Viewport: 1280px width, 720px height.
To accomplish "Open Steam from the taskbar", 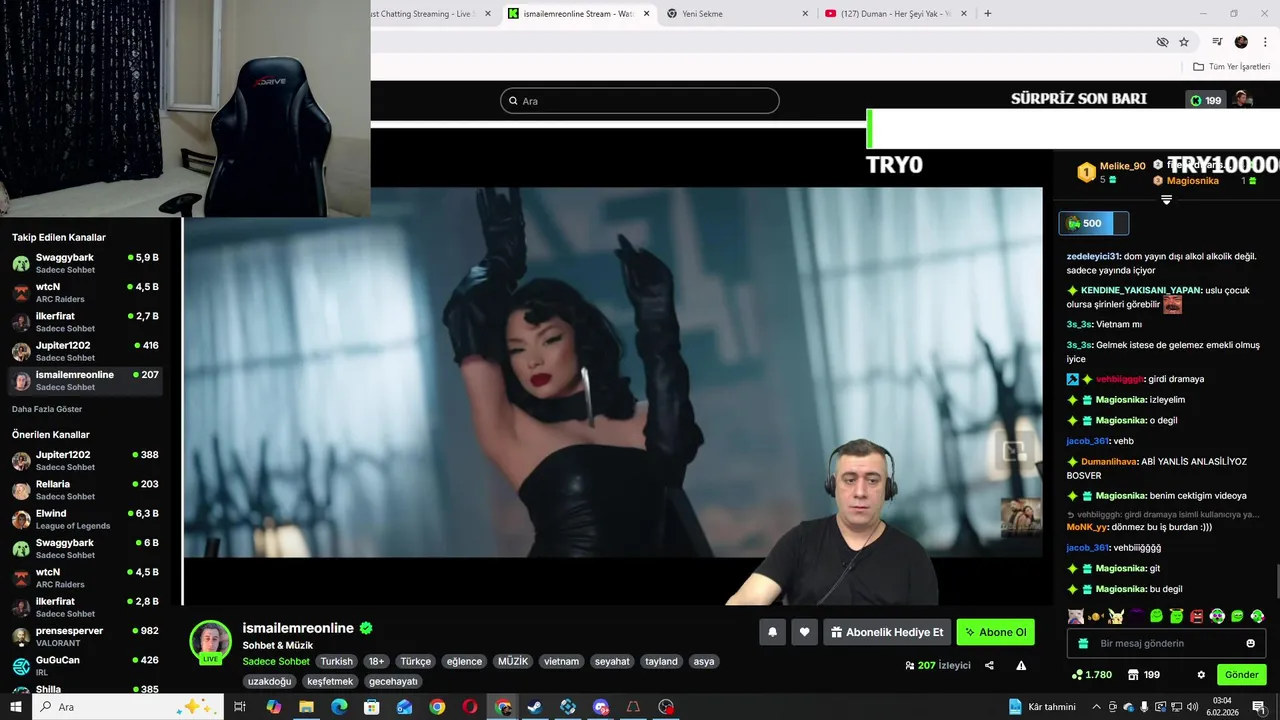I will [535, 707].
